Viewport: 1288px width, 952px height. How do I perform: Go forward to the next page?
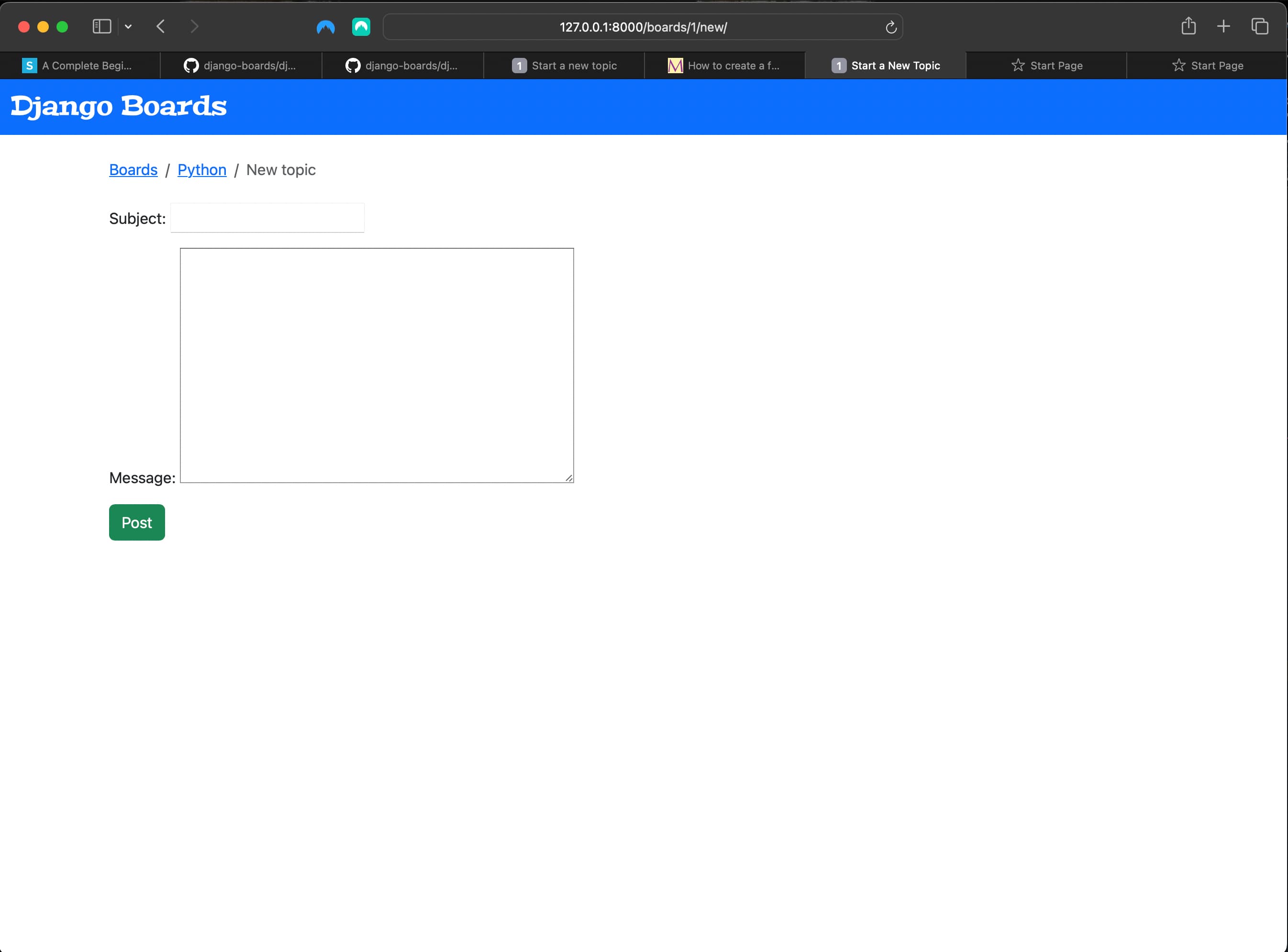tap(194, 26)
